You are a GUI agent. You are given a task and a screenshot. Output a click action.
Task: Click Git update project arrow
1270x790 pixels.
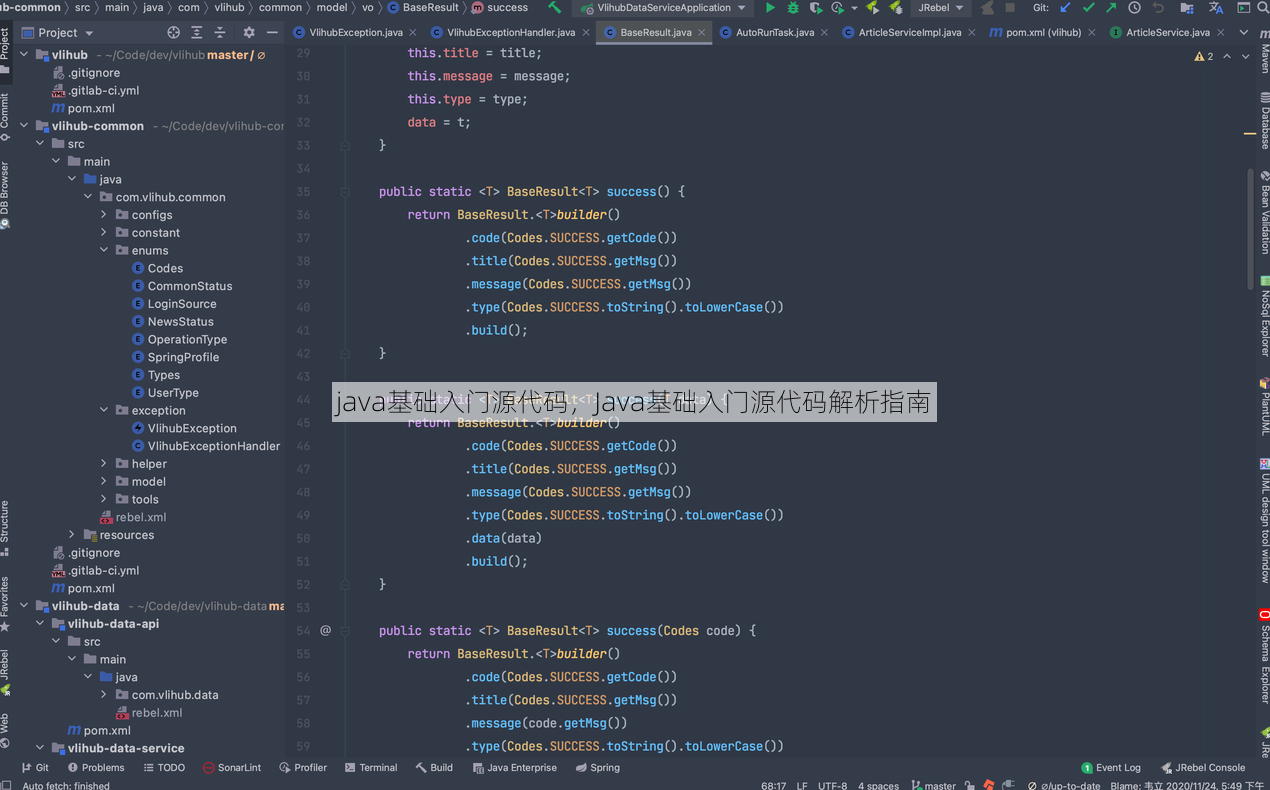click(1065, 8)
